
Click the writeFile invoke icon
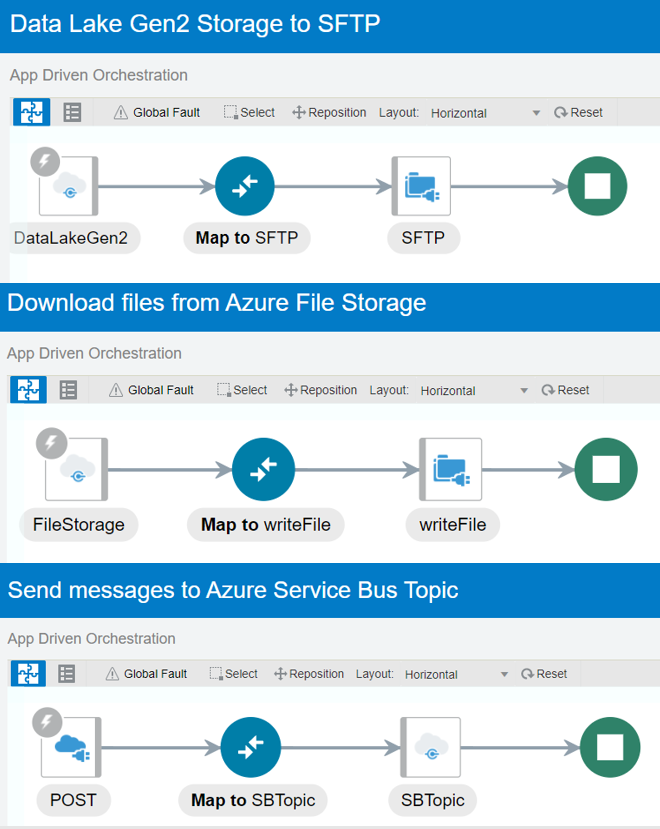point(452,468)
